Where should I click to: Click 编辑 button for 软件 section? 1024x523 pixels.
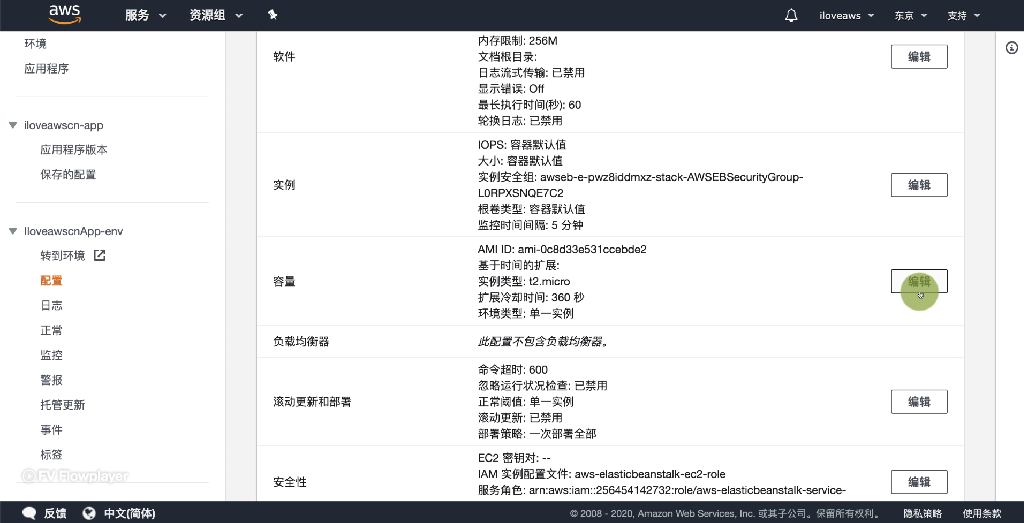[919, 57]
